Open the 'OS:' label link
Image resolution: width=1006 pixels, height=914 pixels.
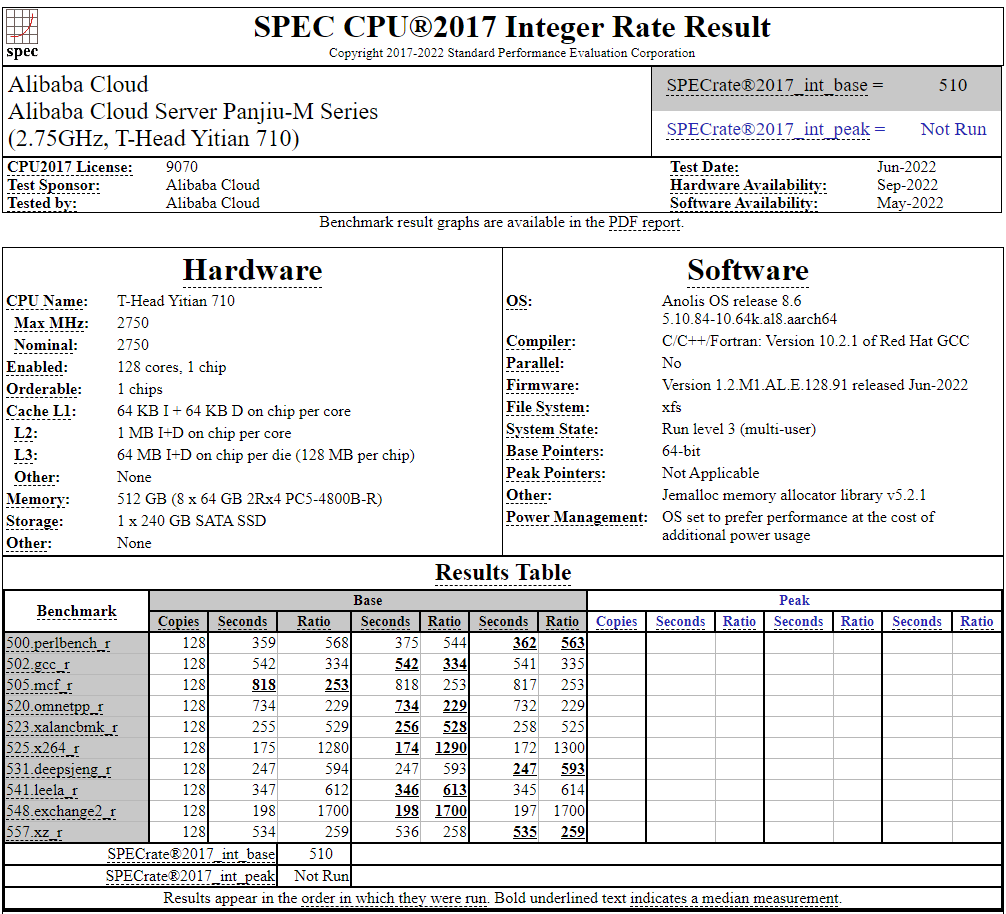tap(519, 301)
